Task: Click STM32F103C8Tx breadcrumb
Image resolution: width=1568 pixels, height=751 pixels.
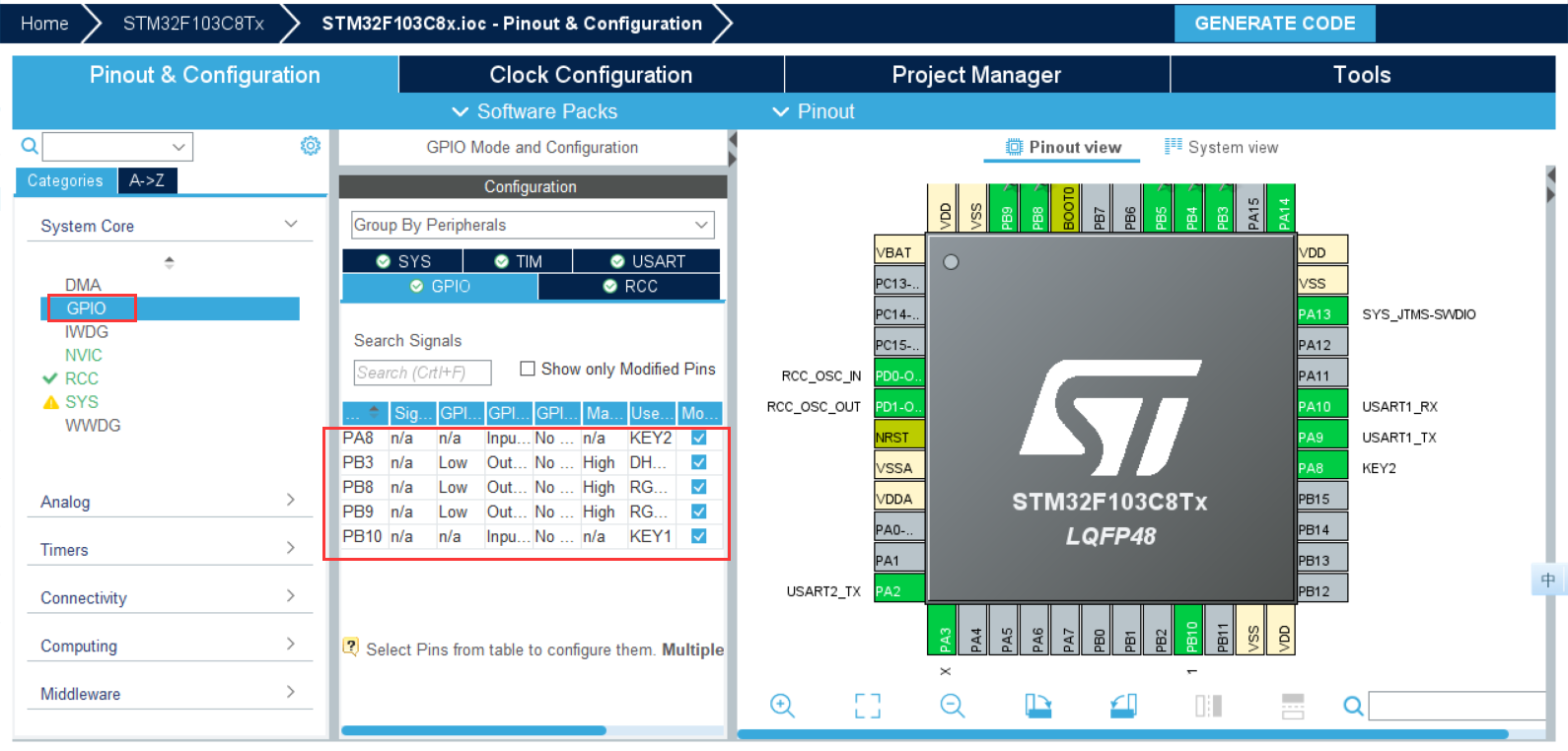Action: tap(193, 23)
